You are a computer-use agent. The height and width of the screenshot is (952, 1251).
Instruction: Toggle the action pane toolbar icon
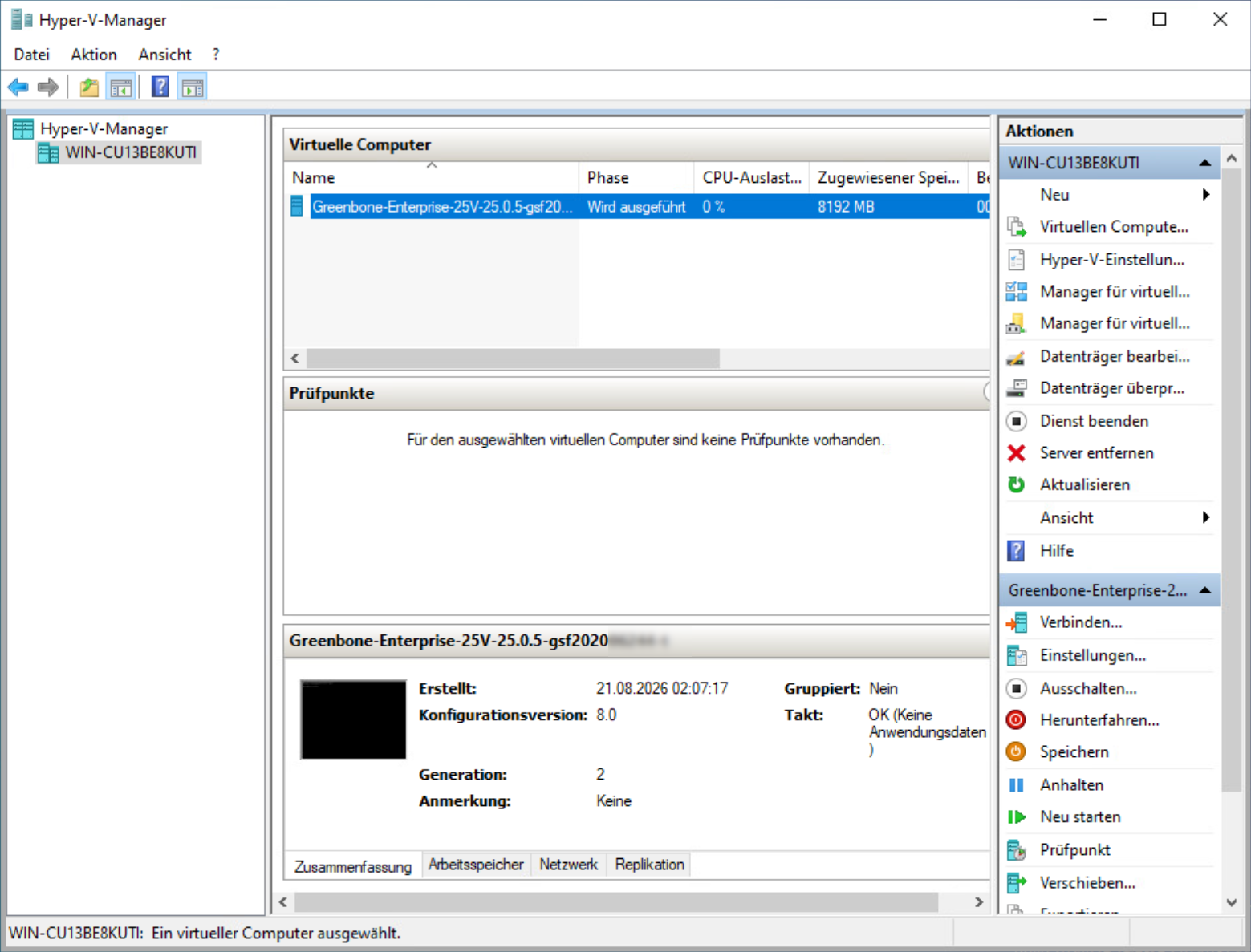[193, 87]
